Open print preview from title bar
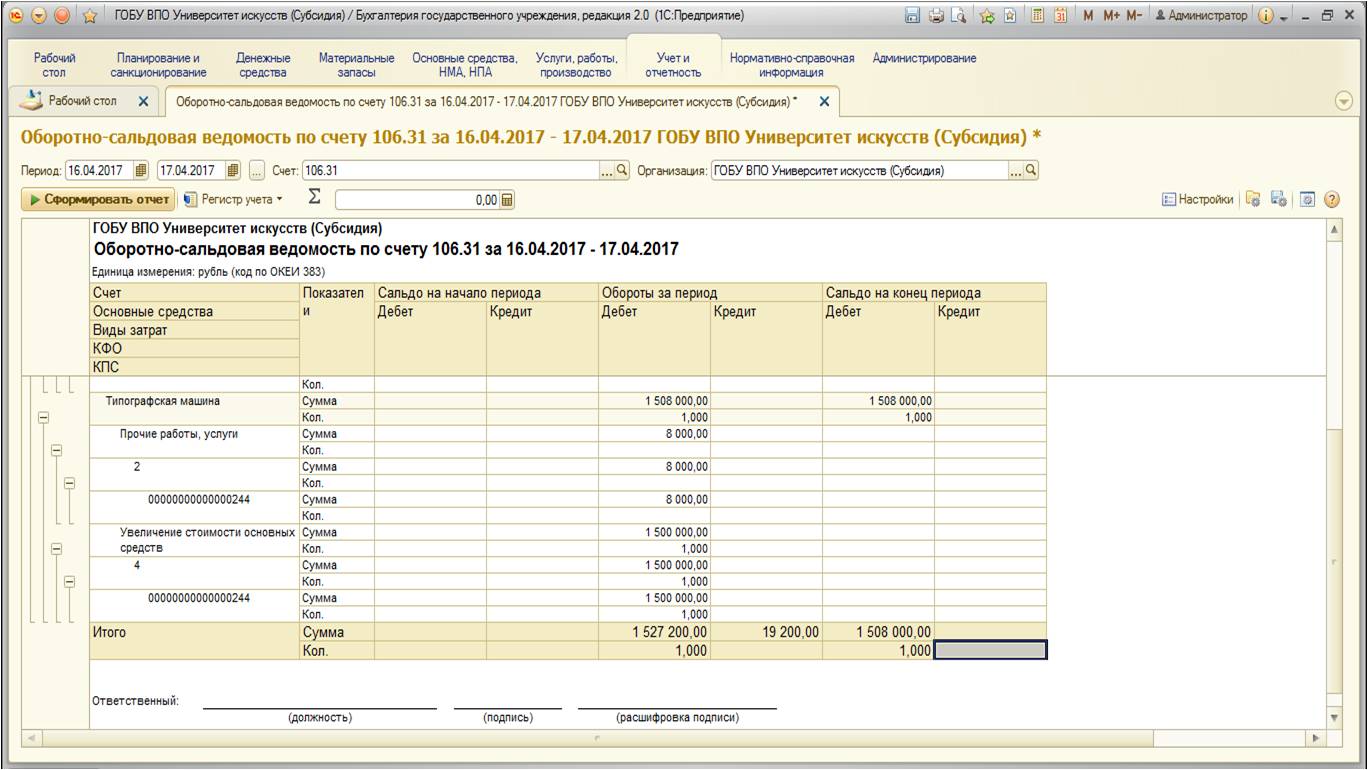The width and height of the screenshot is (1368, 770). pyautogui.click(x=958, y=16)
